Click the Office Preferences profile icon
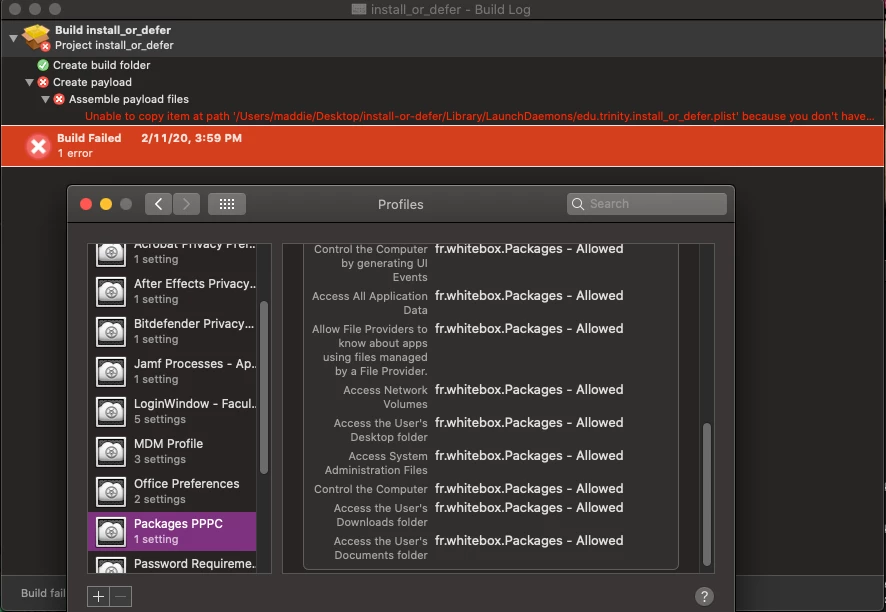 [111, 492]
